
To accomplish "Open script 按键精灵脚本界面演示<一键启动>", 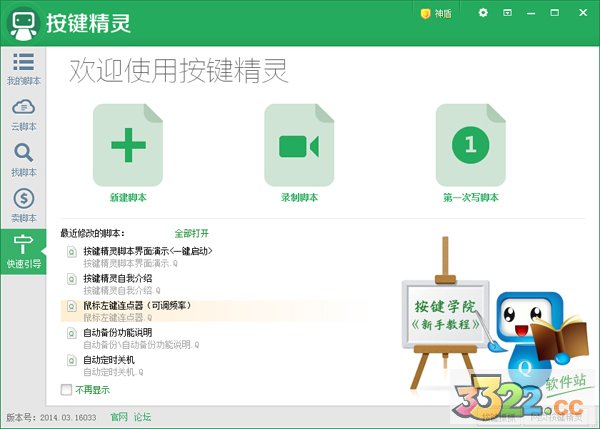I will tap(148, 251).
